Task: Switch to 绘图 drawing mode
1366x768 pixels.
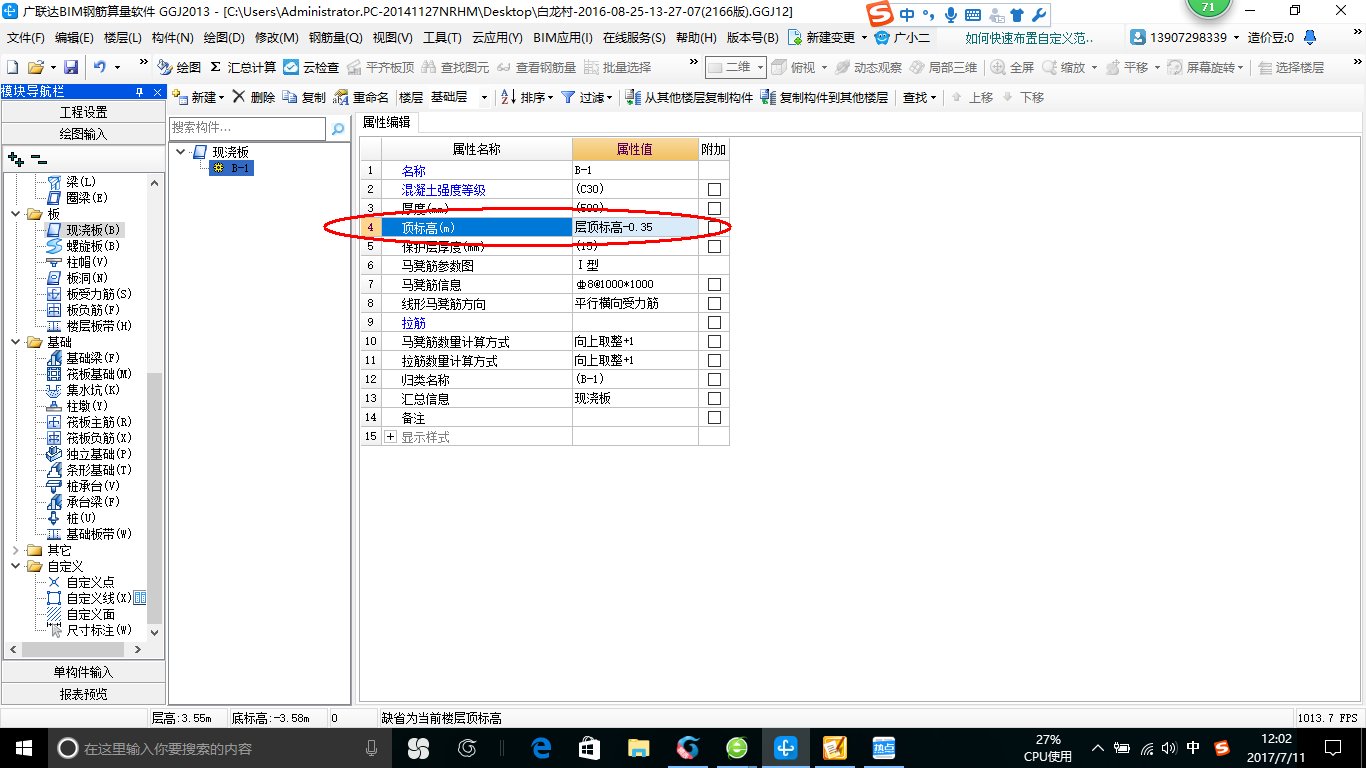Action: click(179, 67)
